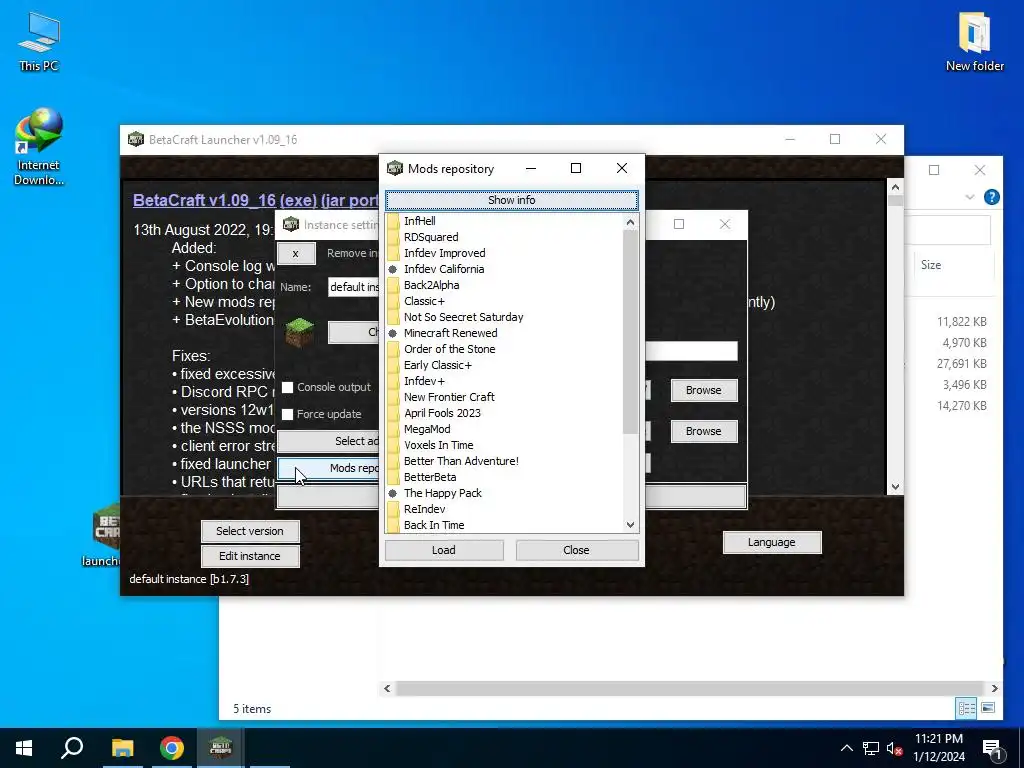Viewport: 1024px width, 768px height.
Task: Click the muted speaker tray icon
Action: pyautogui.click(x=895, y=748)
